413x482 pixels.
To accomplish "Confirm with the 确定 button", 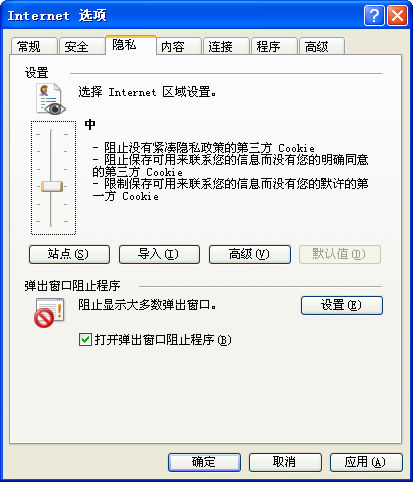I will [204, 462].
